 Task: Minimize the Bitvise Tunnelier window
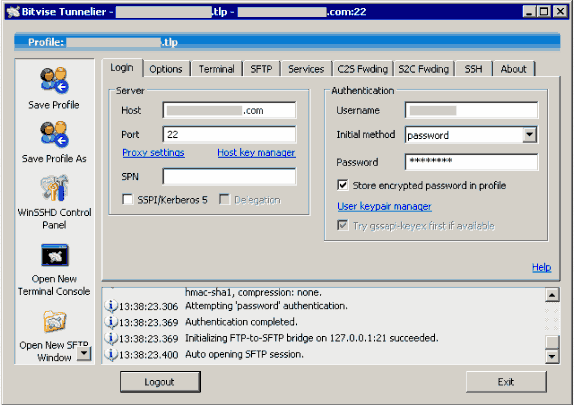(x=529, y=12)
